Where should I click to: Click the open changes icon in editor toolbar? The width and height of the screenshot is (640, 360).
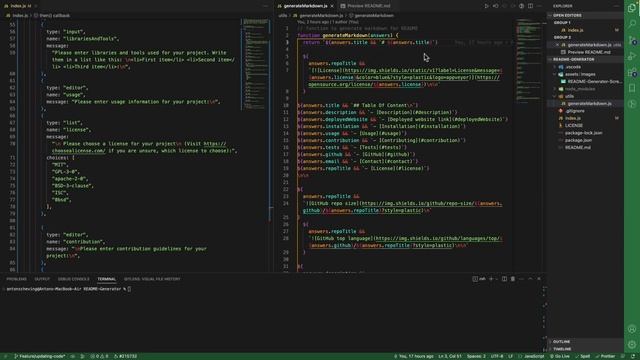[x=495, y=6]
